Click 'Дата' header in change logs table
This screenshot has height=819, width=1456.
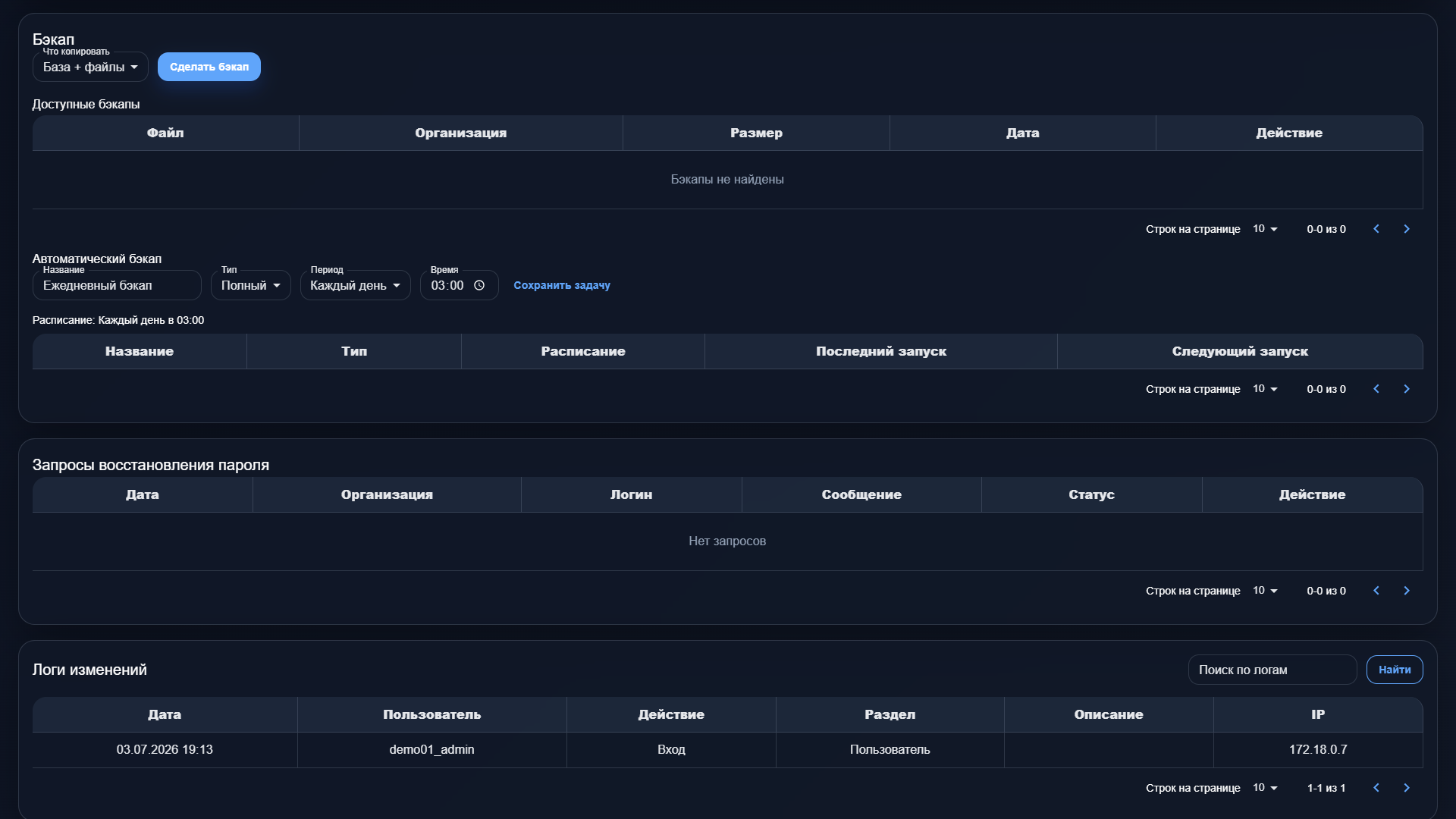tap(165, 714)
